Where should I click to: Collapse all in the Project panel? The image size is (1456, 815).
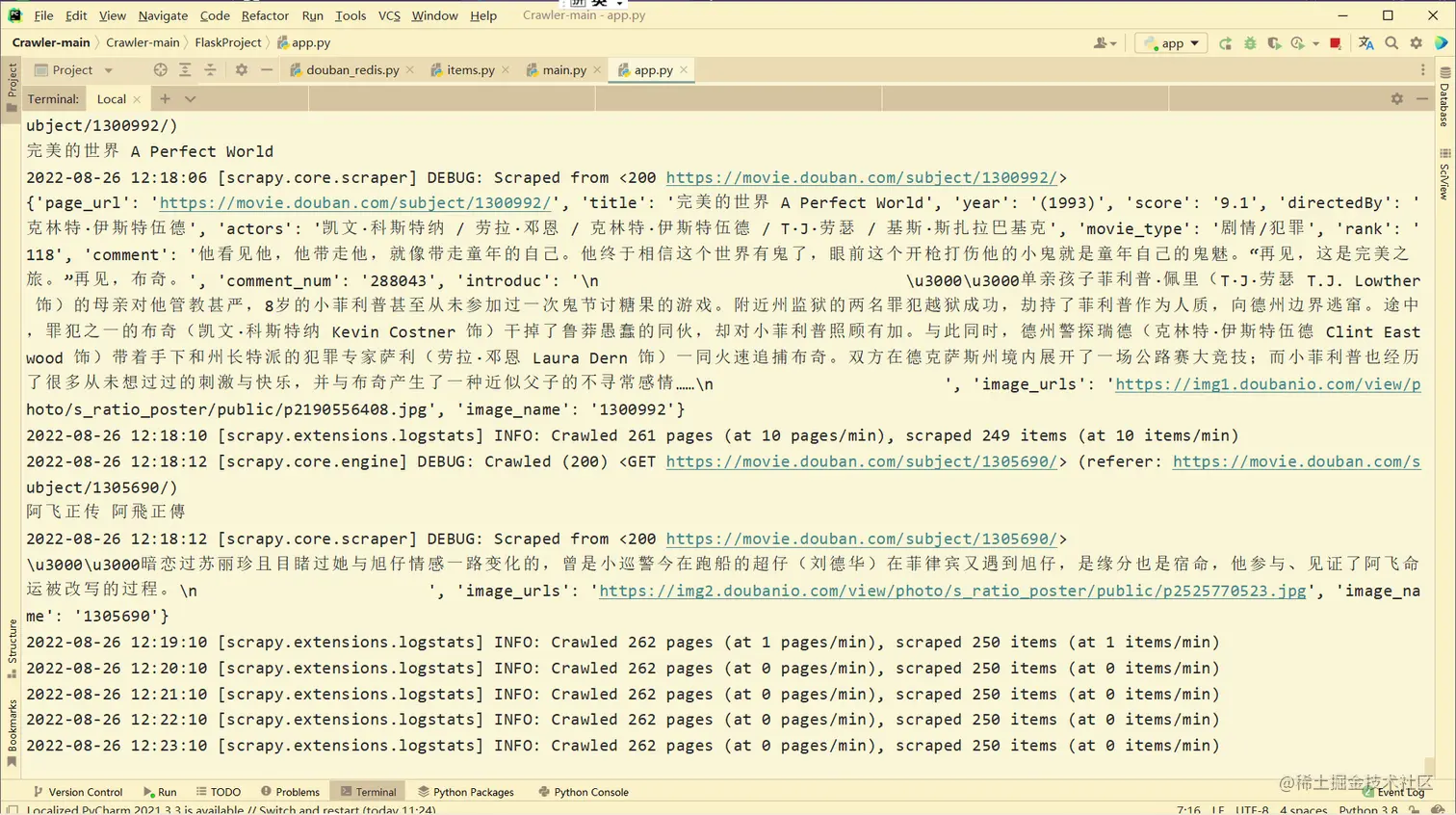(210, 70)
